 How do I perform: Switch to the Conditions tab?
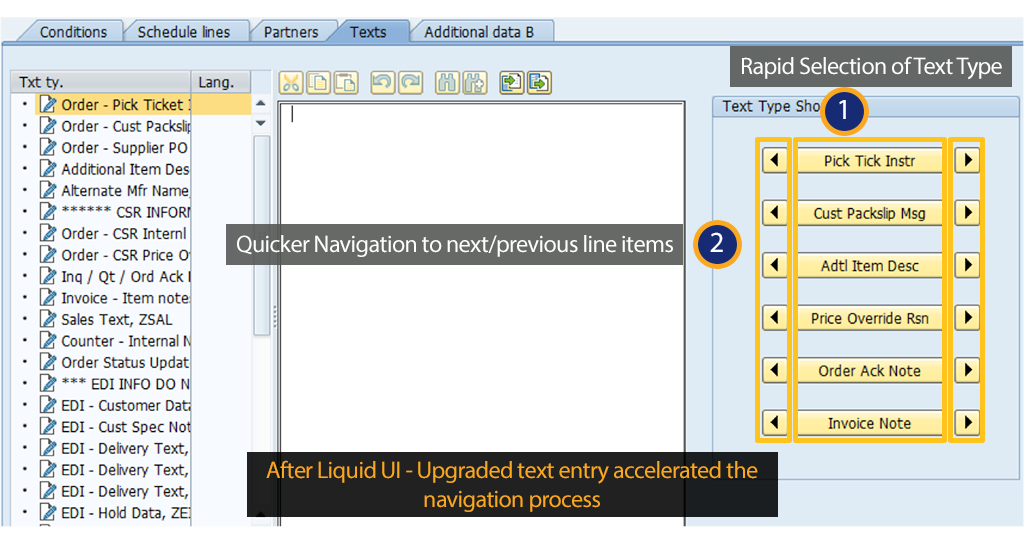[73, 32]
